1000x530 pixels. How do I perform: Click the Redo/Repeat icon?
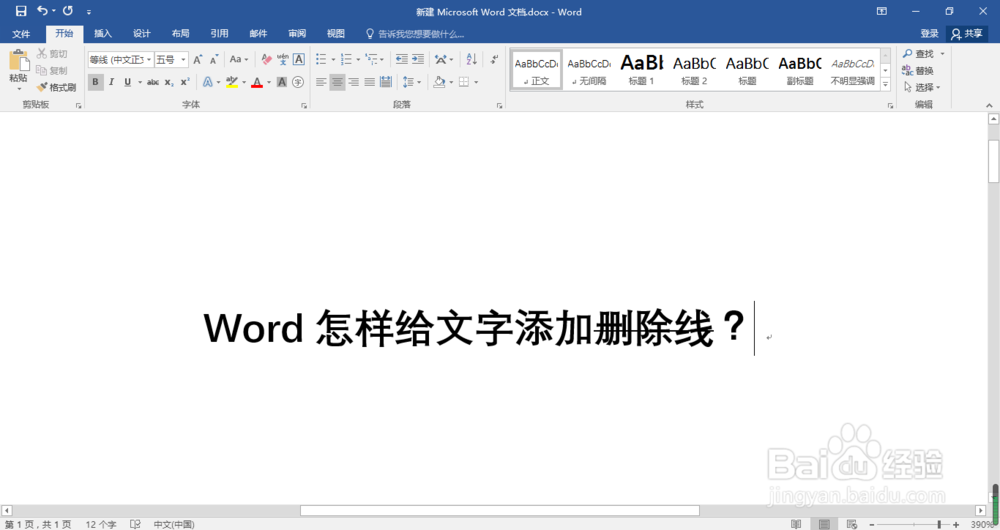pyautogui.click(x=68, y=11)
